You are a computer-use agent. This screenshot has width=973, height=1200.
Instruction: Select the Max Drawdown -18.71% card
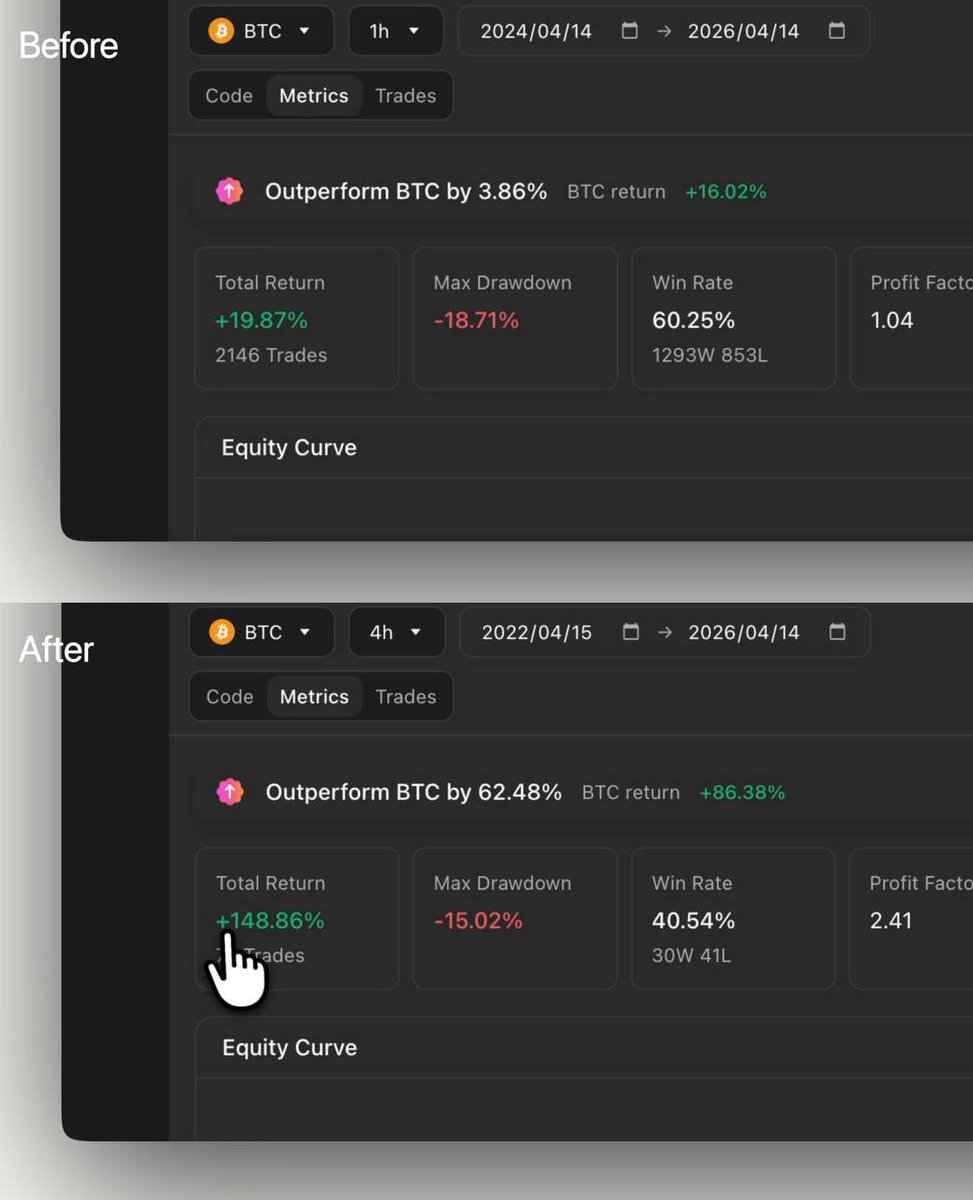click(x=514, y=318)
